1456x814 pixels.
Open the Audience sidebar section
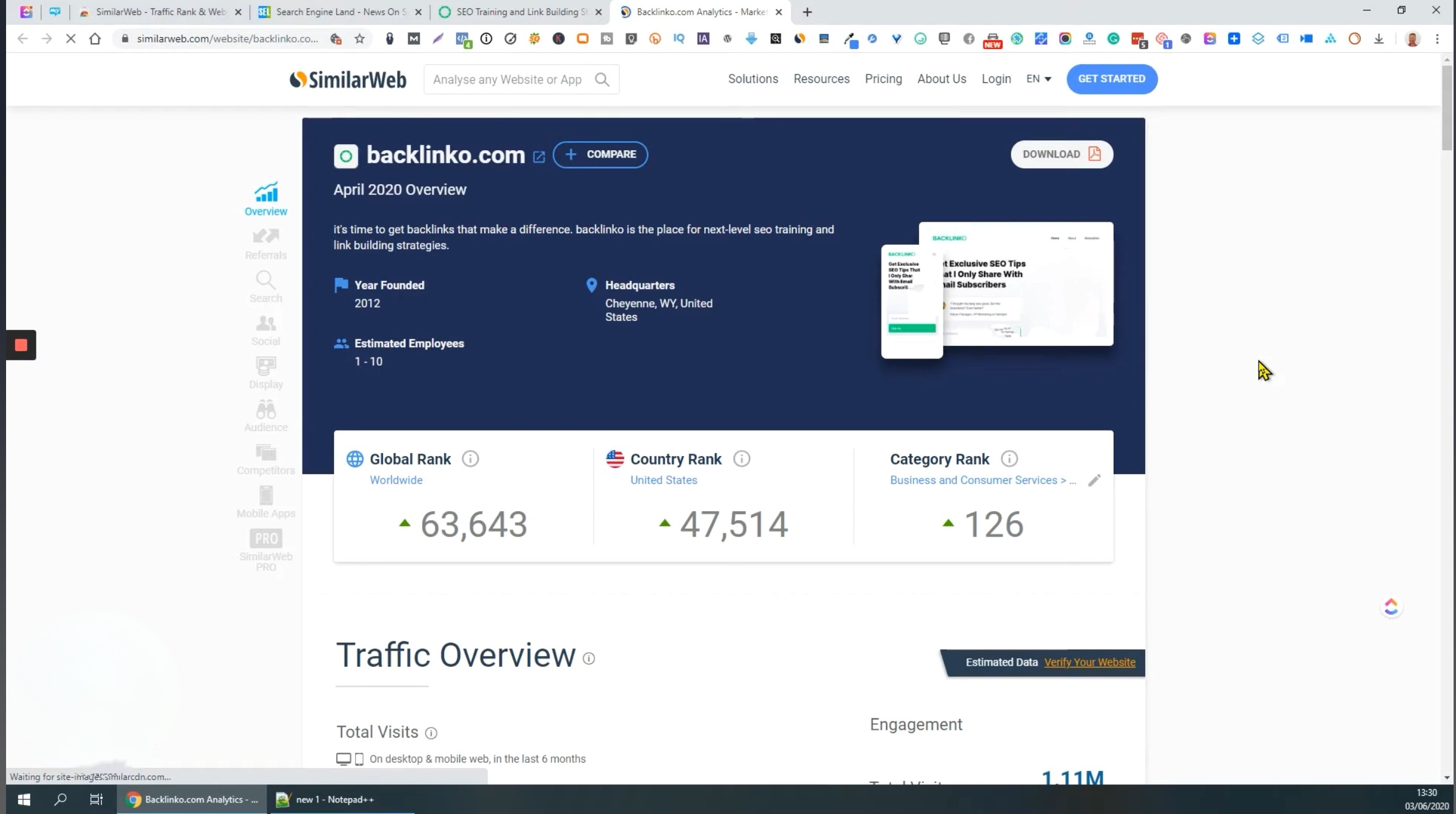pyautogui.click(x=266, y=416)
